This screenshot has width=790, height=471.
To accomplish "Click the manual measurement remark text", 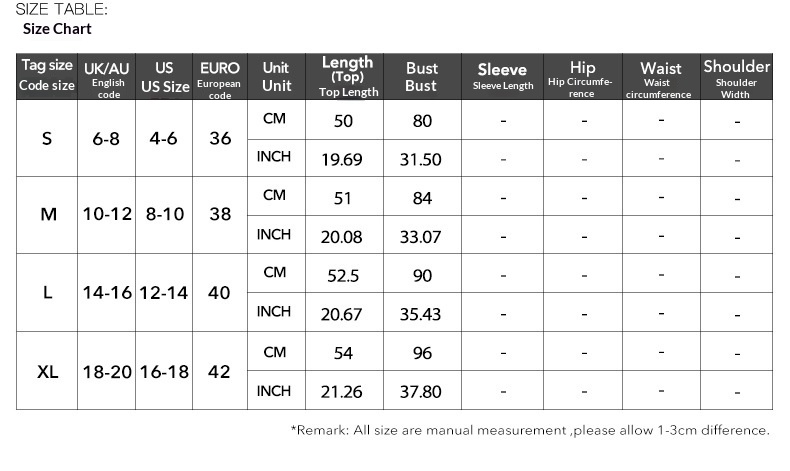I will pos(530,431).
